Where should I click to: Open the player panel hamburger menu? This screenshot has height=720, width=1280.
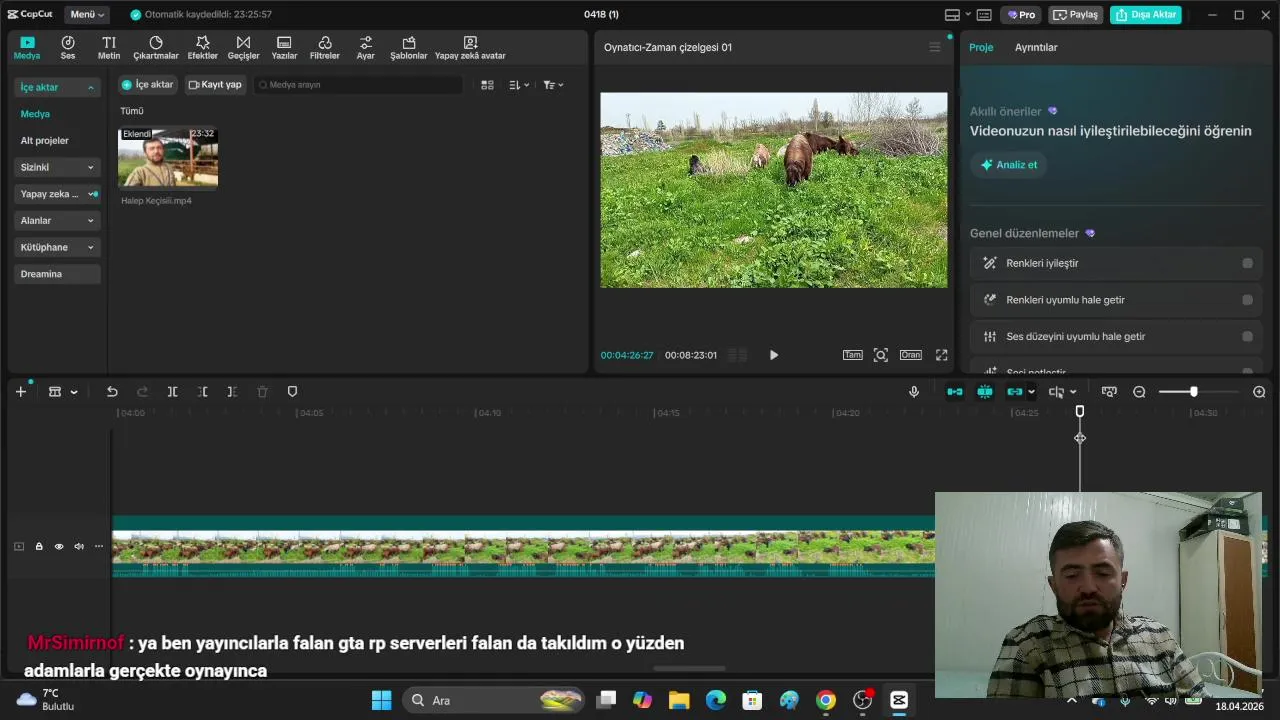pos(935,47)
